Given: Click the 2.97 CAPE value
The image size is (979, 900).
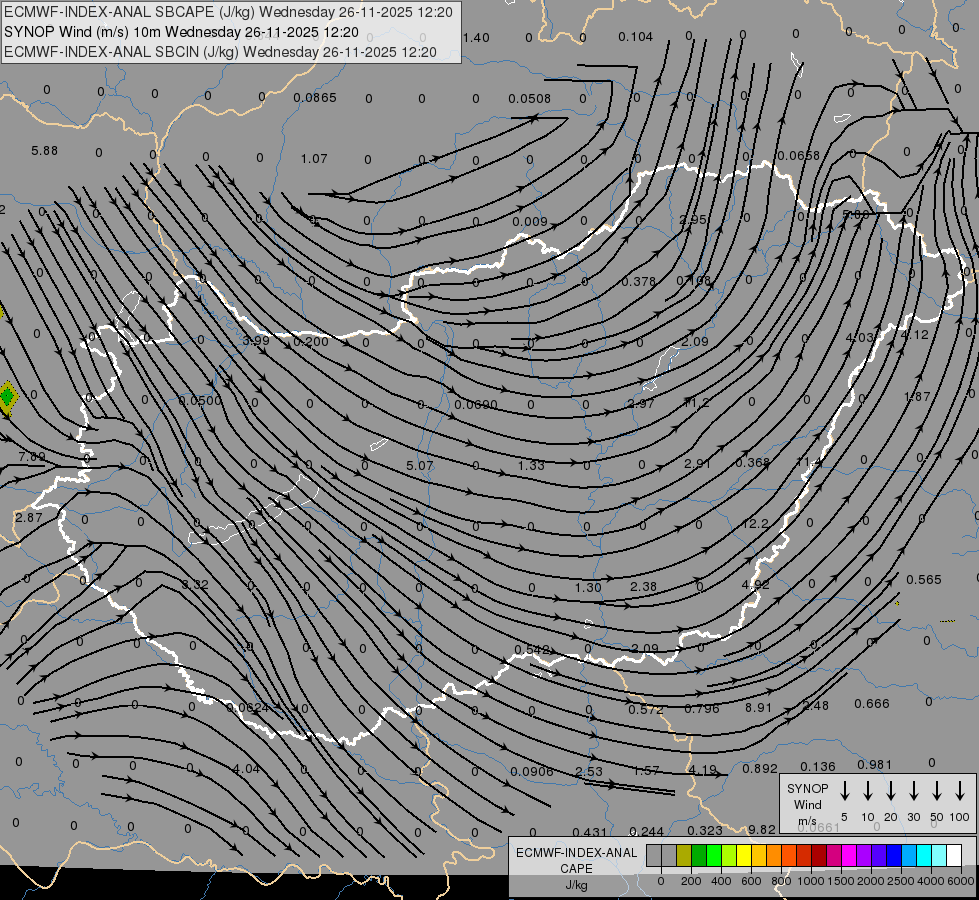Looking at the screenshot, I should click(x=641, y=403).
